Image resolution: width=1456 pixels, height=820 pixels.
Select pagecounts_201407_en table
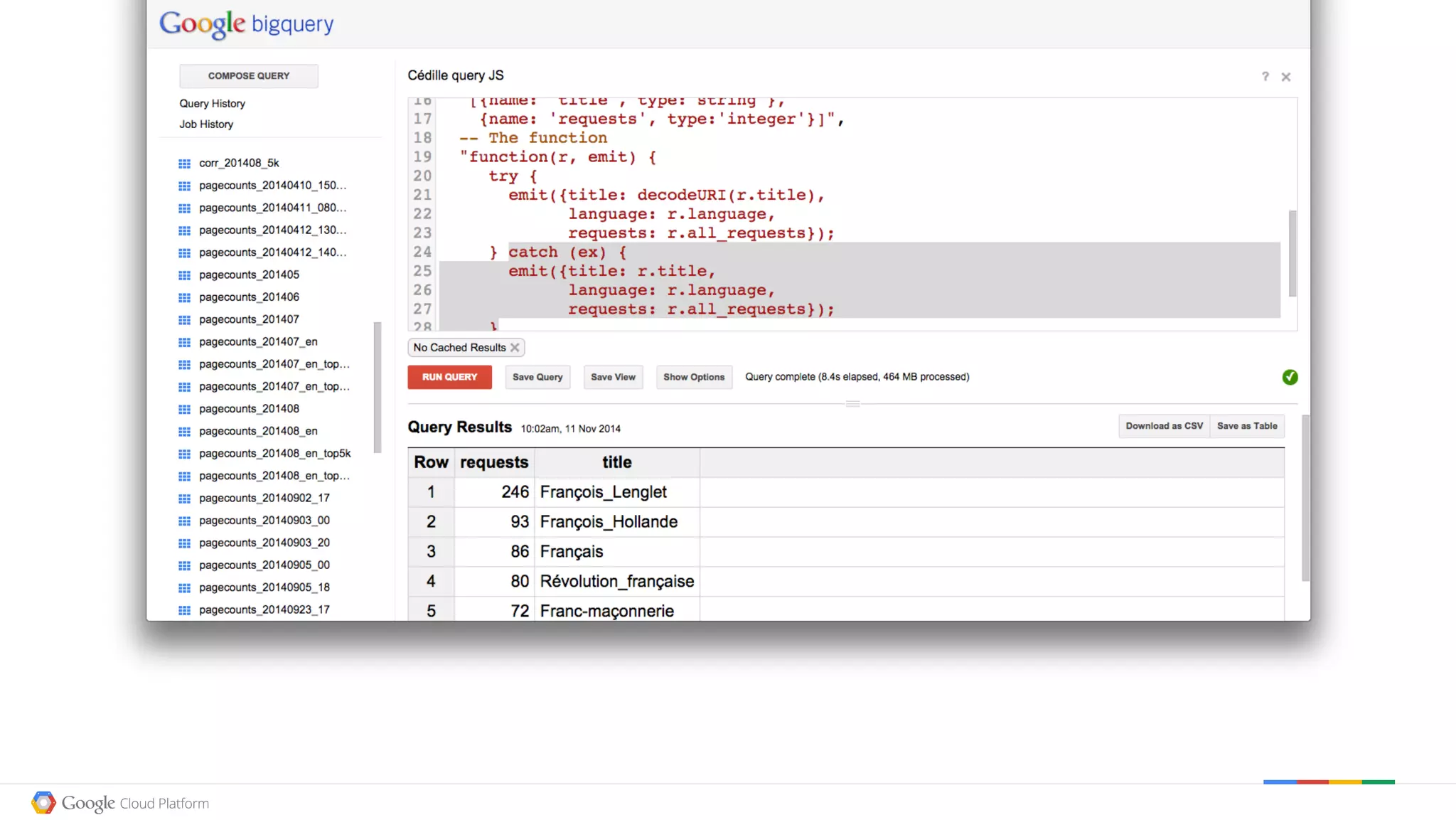258,342
